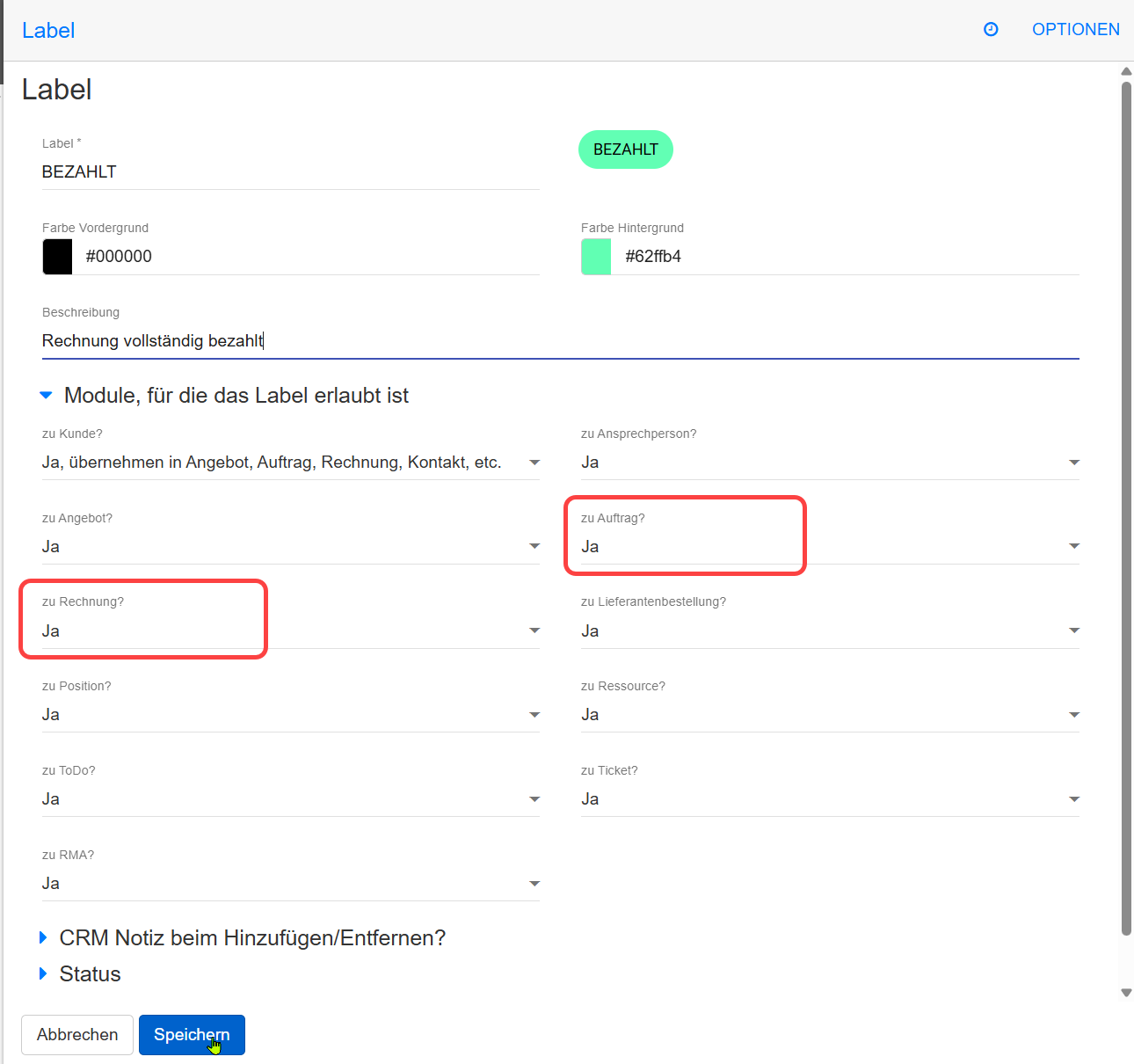
Task: Click the BEZAHLT preview badge
Action: click(626, 149)
